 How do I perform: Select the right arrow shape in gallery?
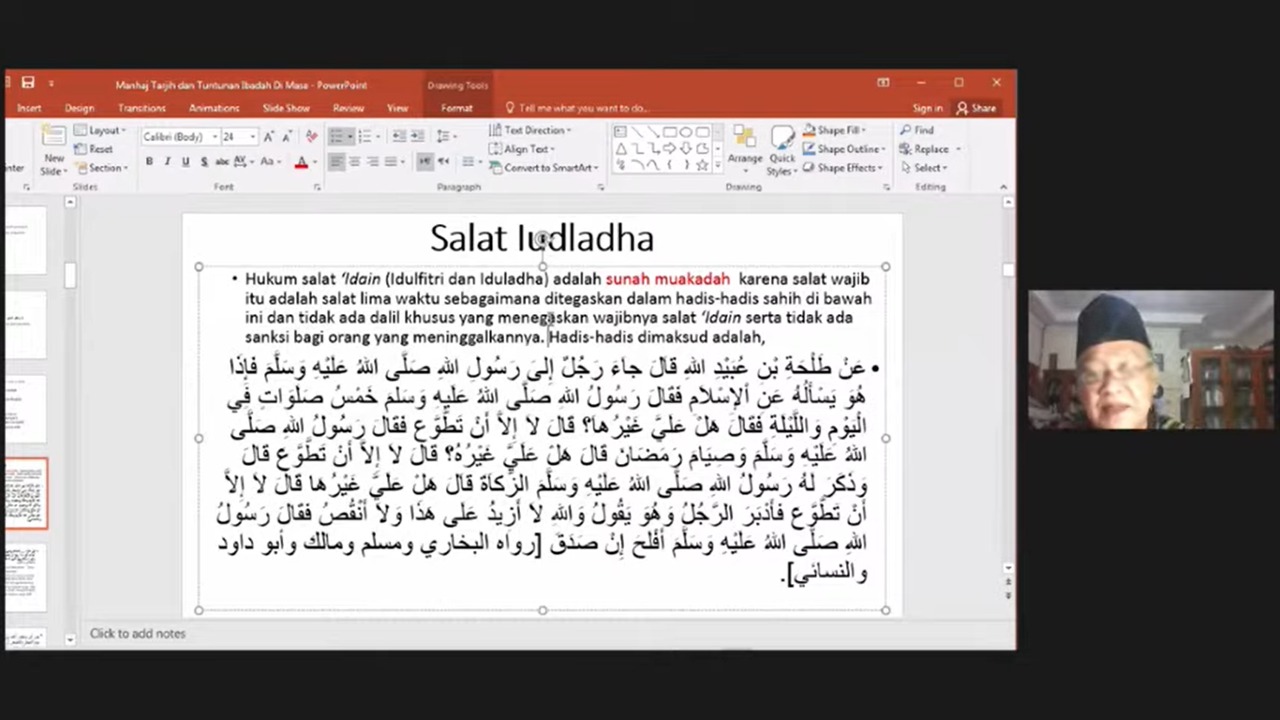pos(669,149)
